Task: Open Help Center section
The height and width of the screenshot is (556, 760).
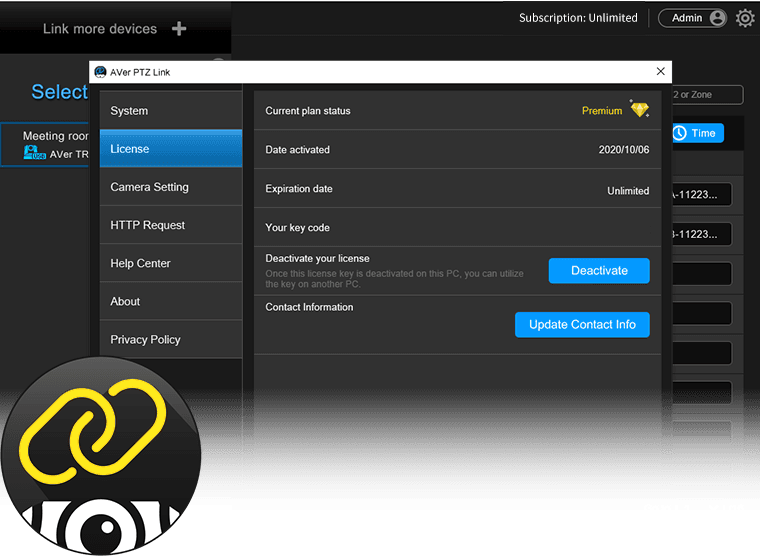Action: (171, 263)
